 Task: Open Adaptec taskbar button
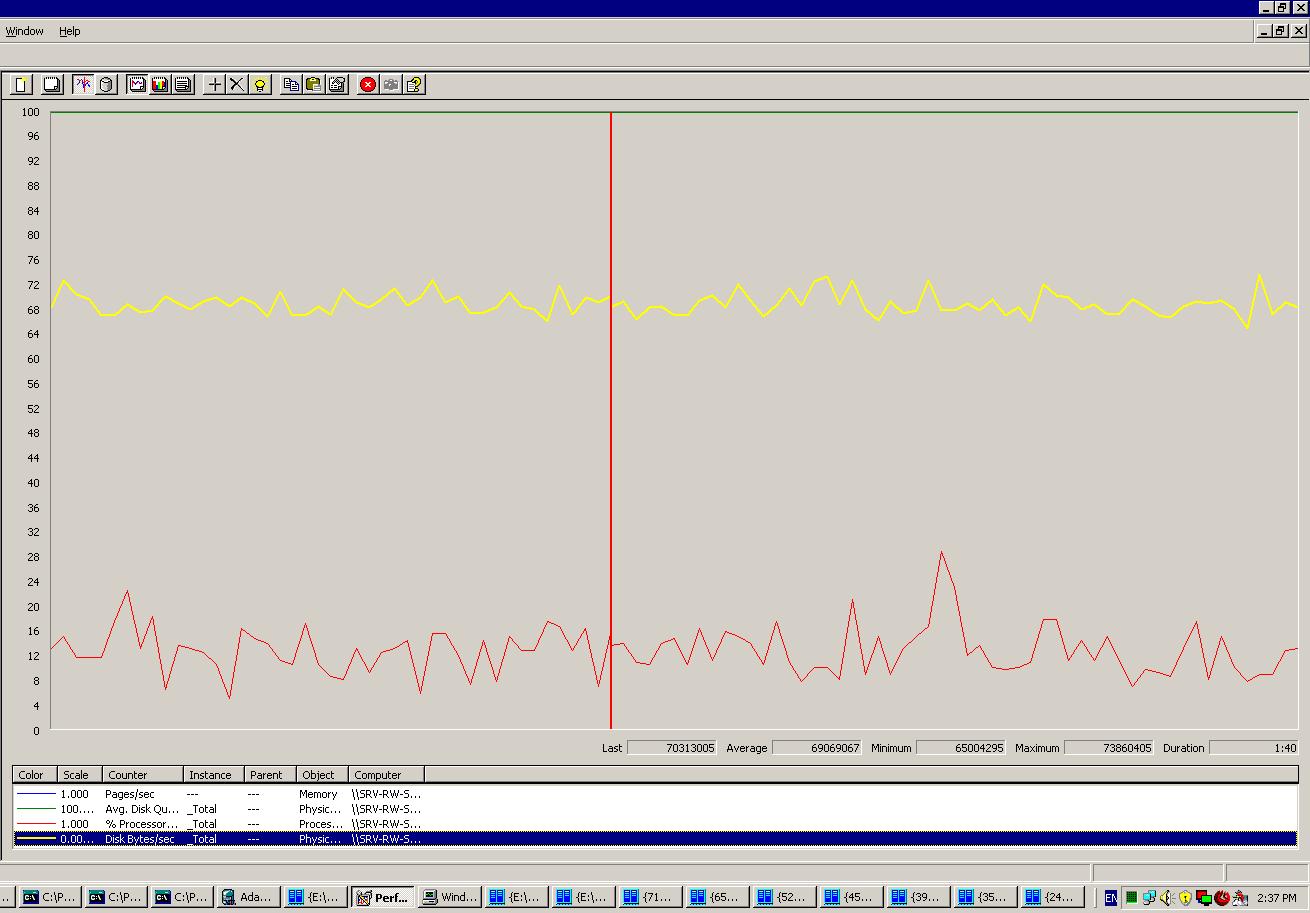coord(248,897)
